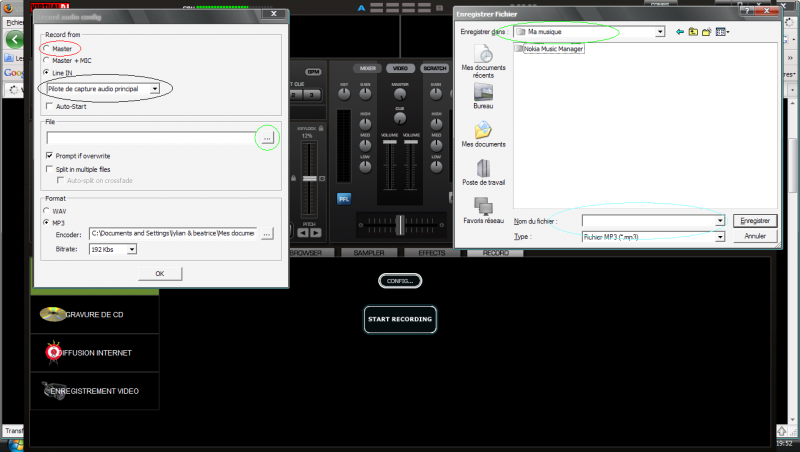Open Poste de travail in the places bar
800x452 pixels.
coord(483,173)
